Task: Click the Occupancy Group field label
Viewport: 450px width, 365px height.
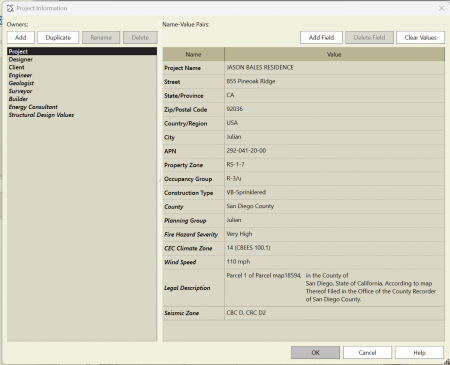Action: pos(188,179)
